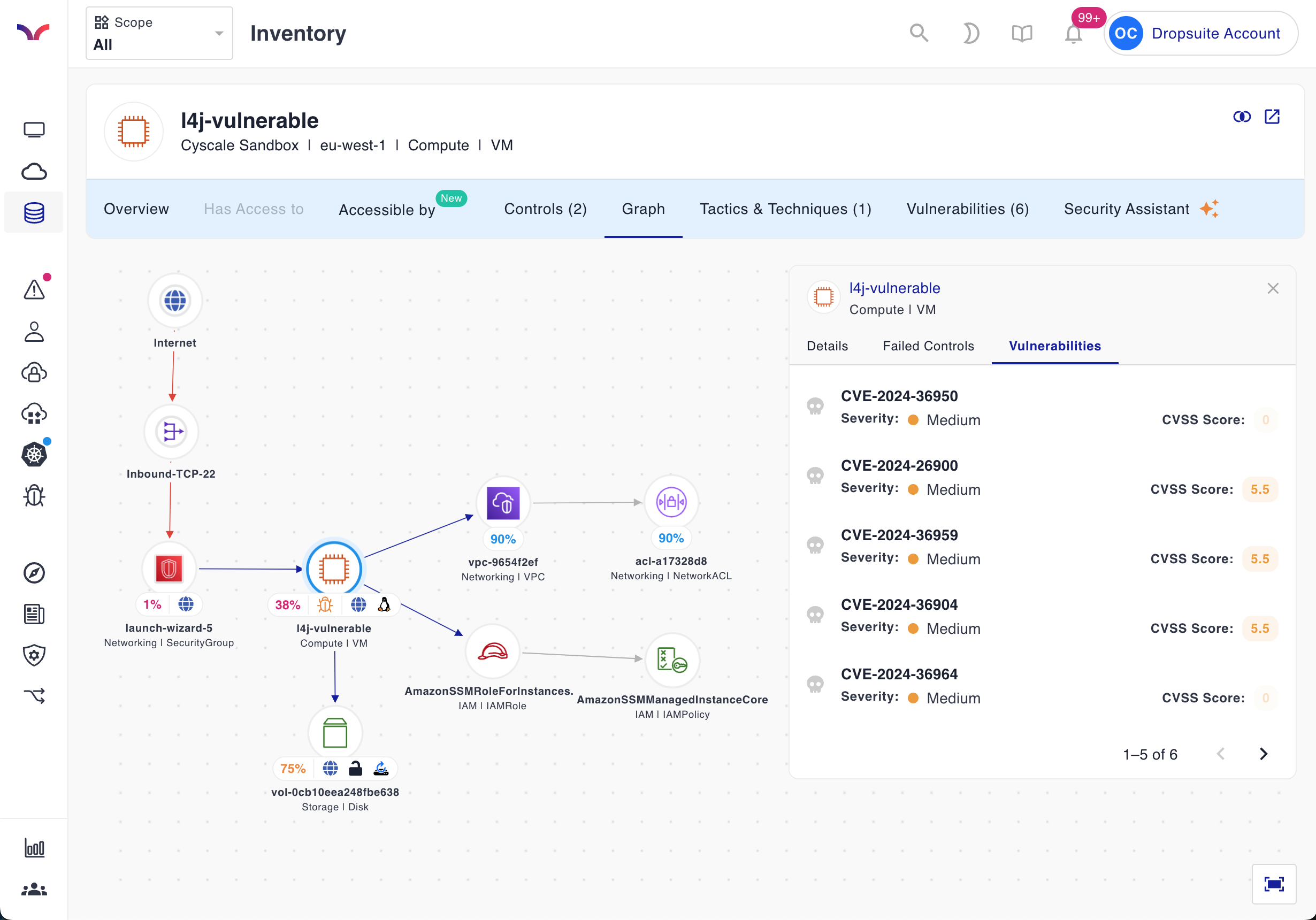Screen dimensions: 1316x920
Task: Select the bug/vulnerabilities icon in the sidebar
Action: pos(34,496)
